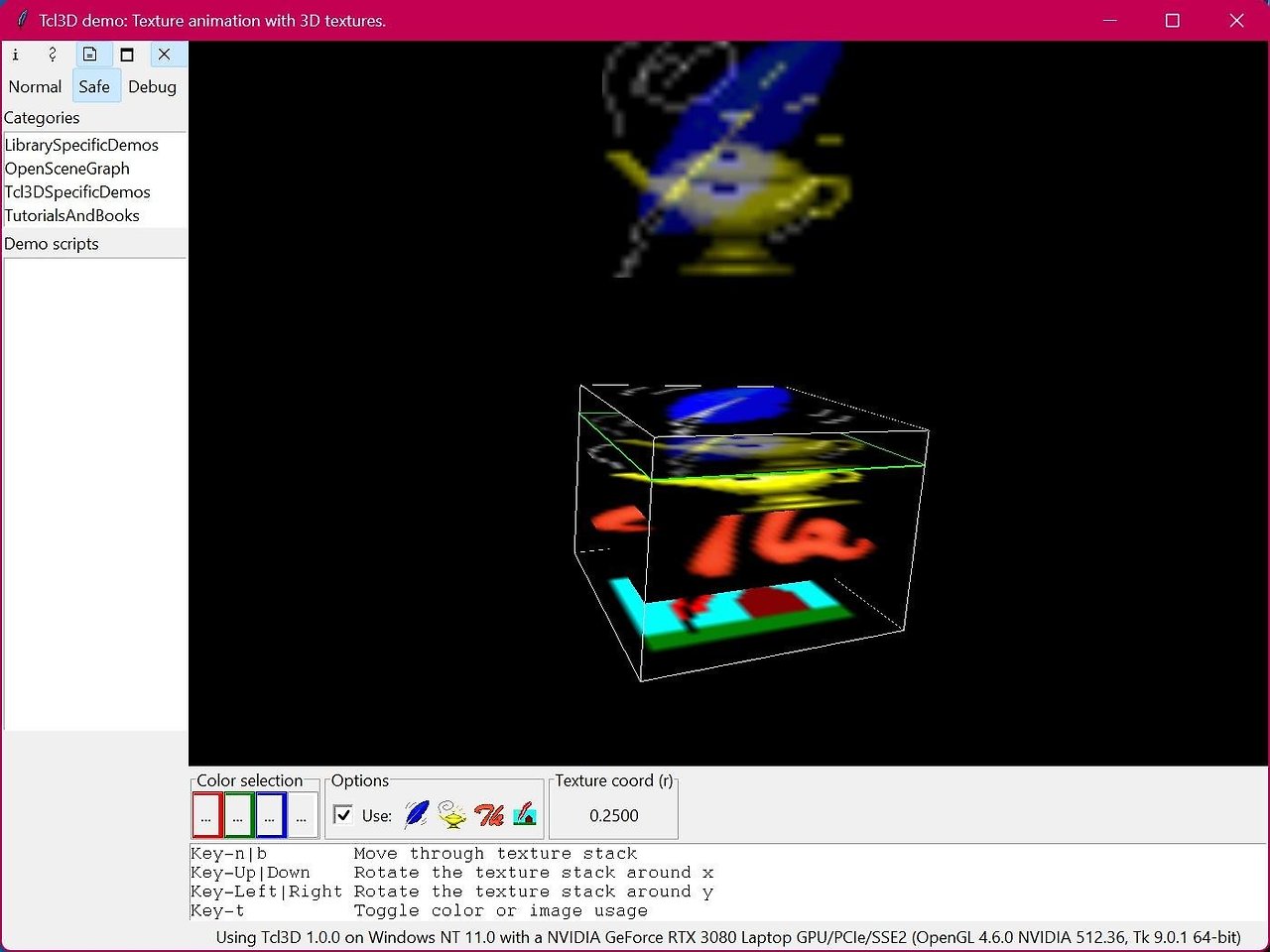The height and width of the screenshot is (952, 1270).
Task: Click the blue Tcl feather image icon
Action: (418, 815)
